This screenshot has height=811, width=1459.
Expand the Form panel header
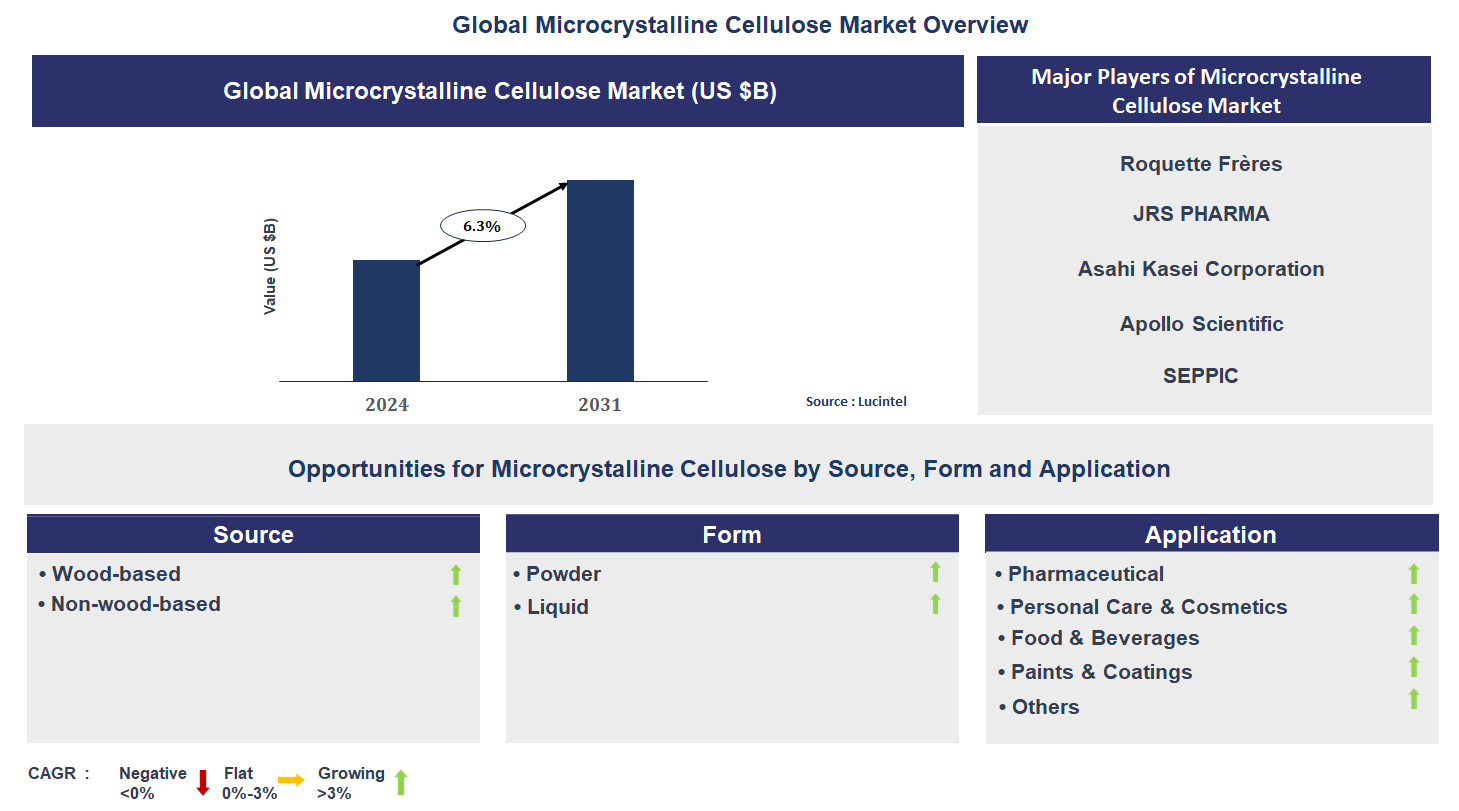[732, 534]
